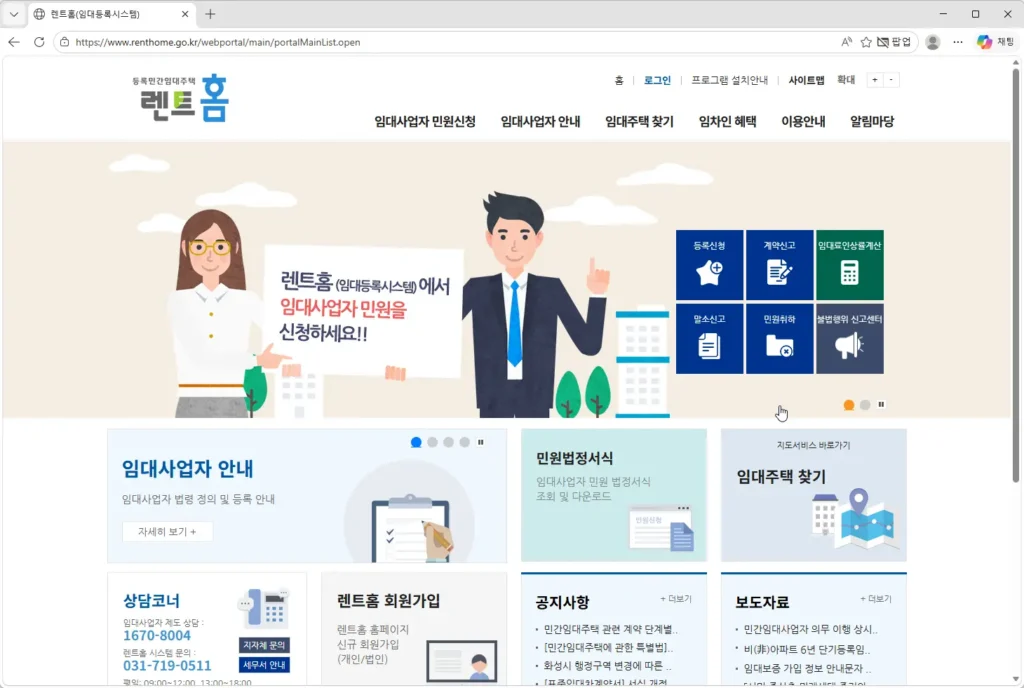Select the third card slider dot
Viewport: 1024px width, 688px height.
[449, 443]
